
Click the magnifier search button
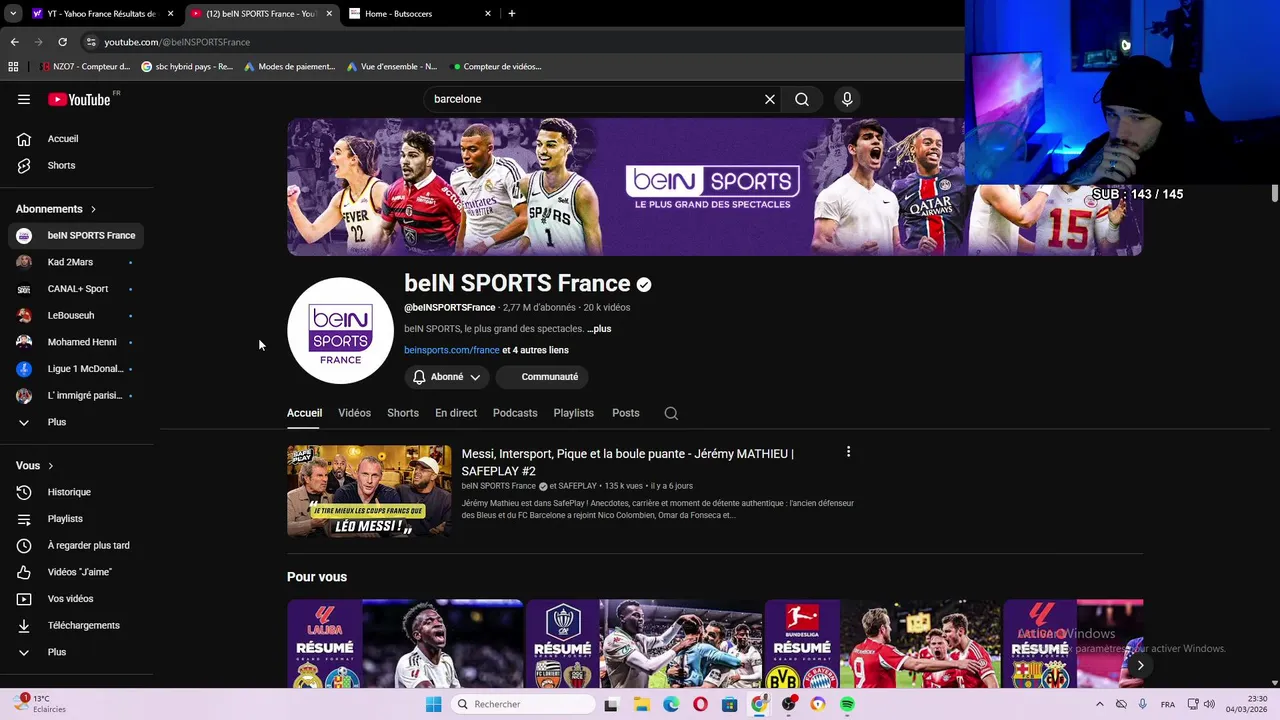tap(802, 99)
